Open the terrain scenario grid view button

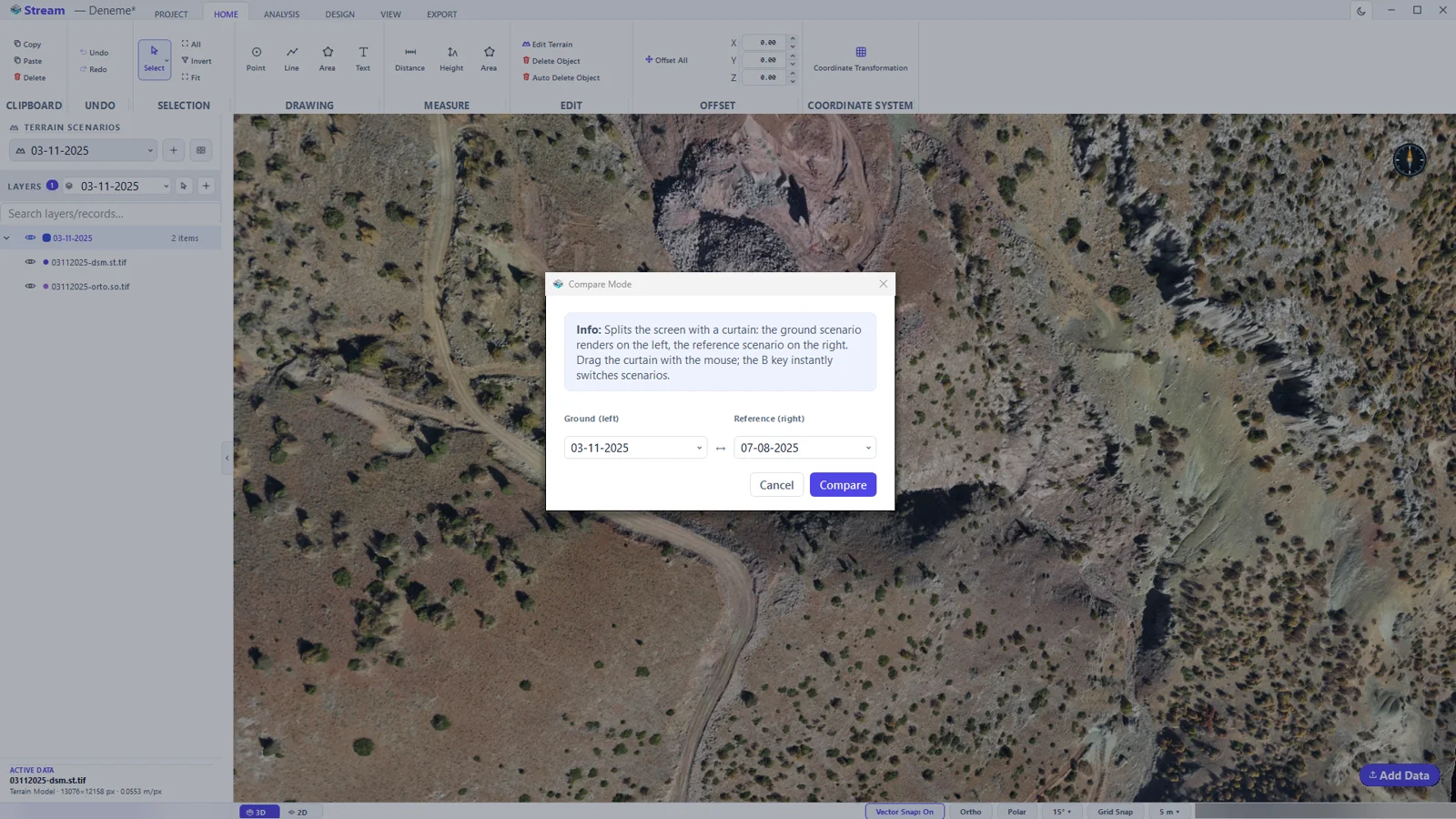click(201, 150)
